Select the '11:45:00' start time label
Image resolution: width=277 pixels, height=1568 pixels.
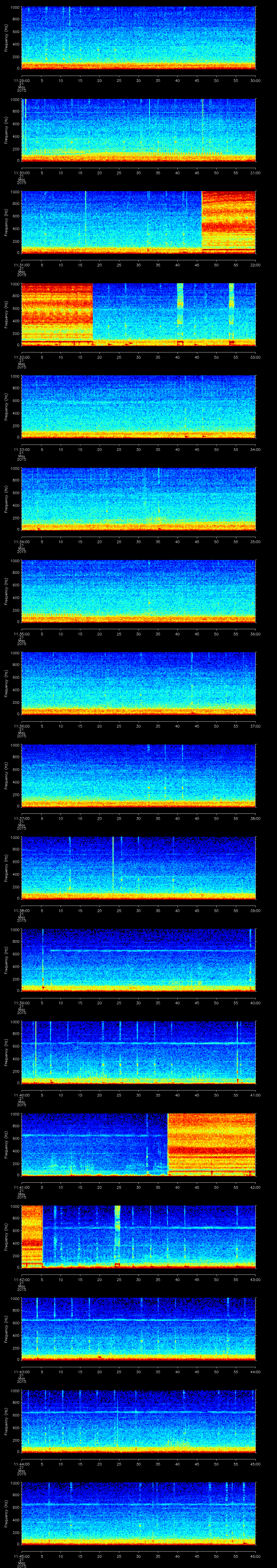21,1556
